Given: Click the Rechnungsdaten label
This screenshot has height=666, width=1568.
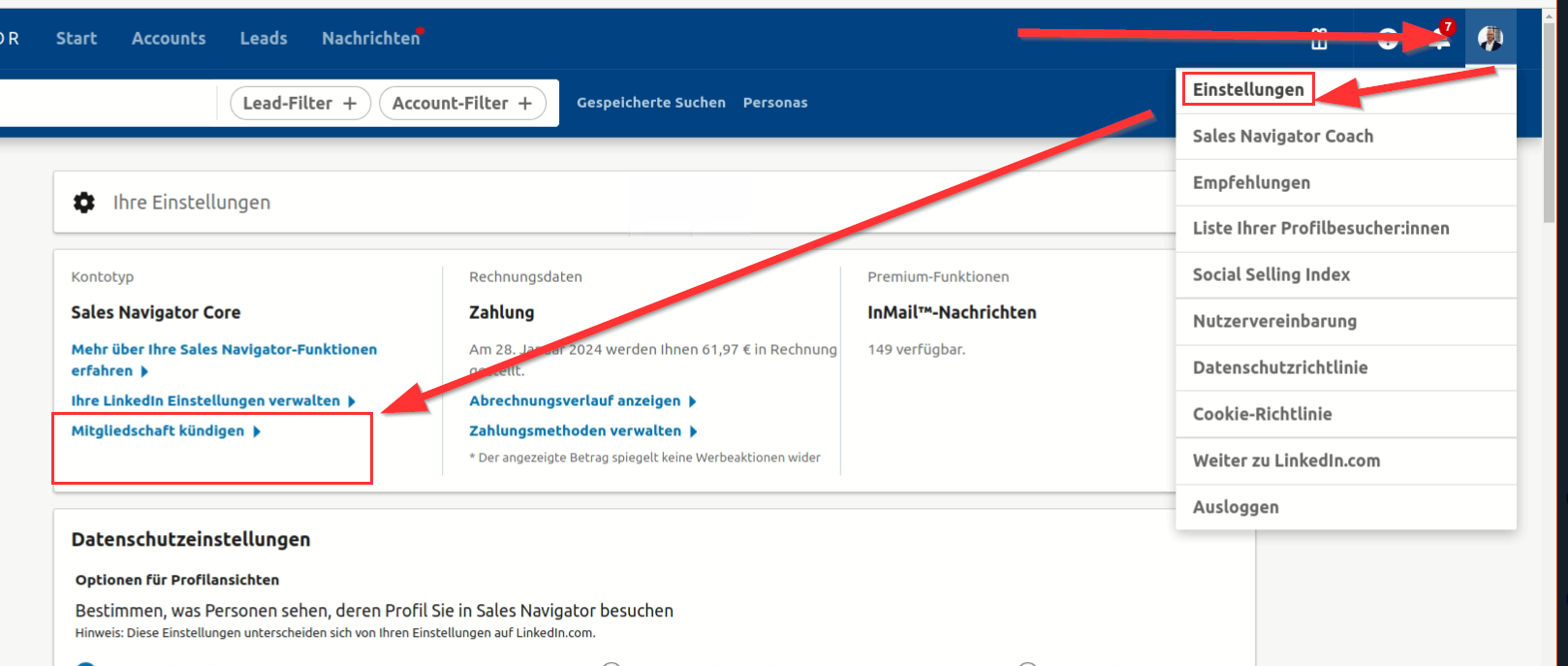Looking at the screenshot, I should click(x=526, y=277).
